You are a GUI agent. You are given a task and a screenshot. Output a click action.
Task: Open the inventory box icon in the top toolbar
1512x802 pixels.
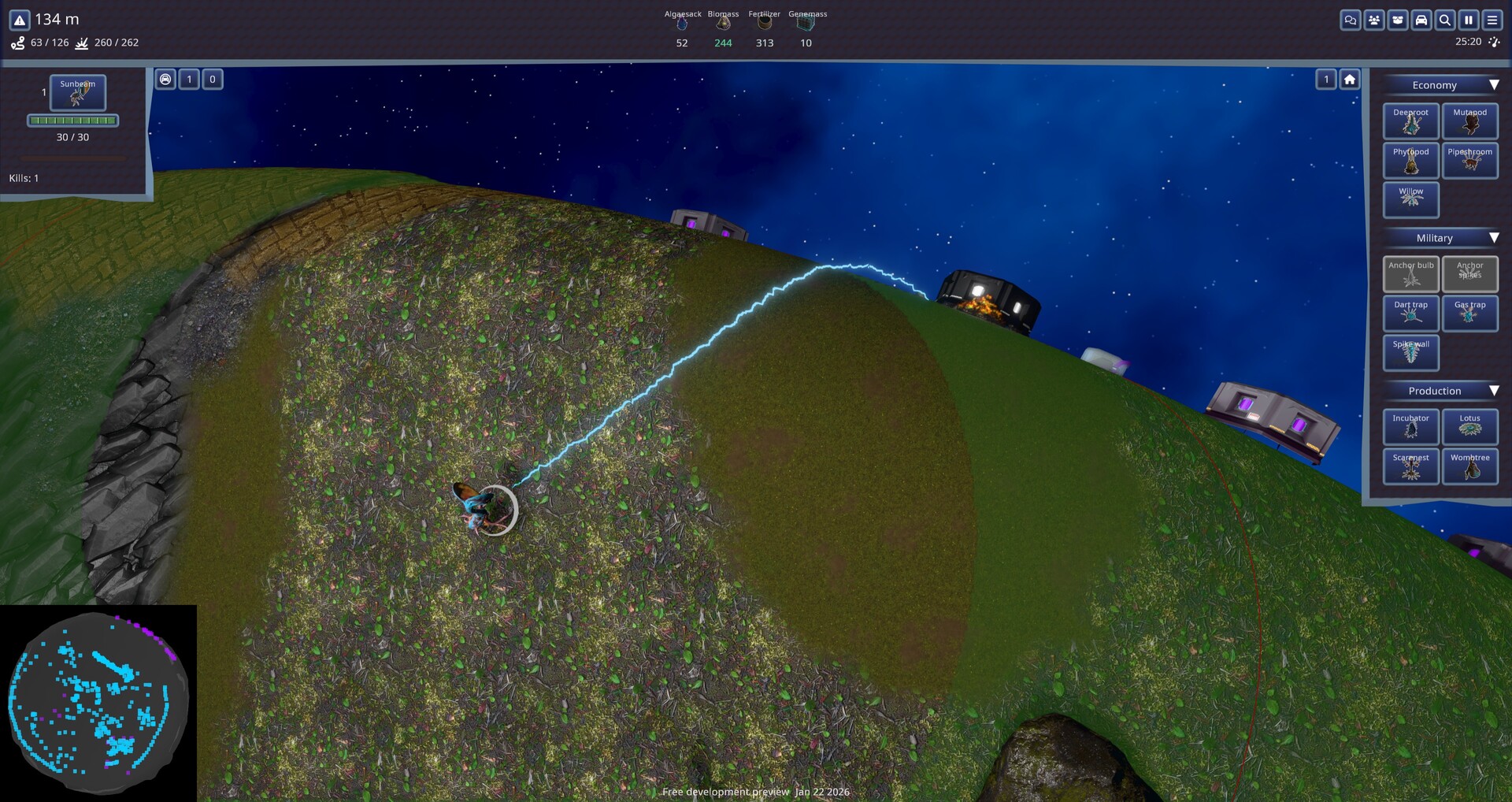[x=1397, y=20]
